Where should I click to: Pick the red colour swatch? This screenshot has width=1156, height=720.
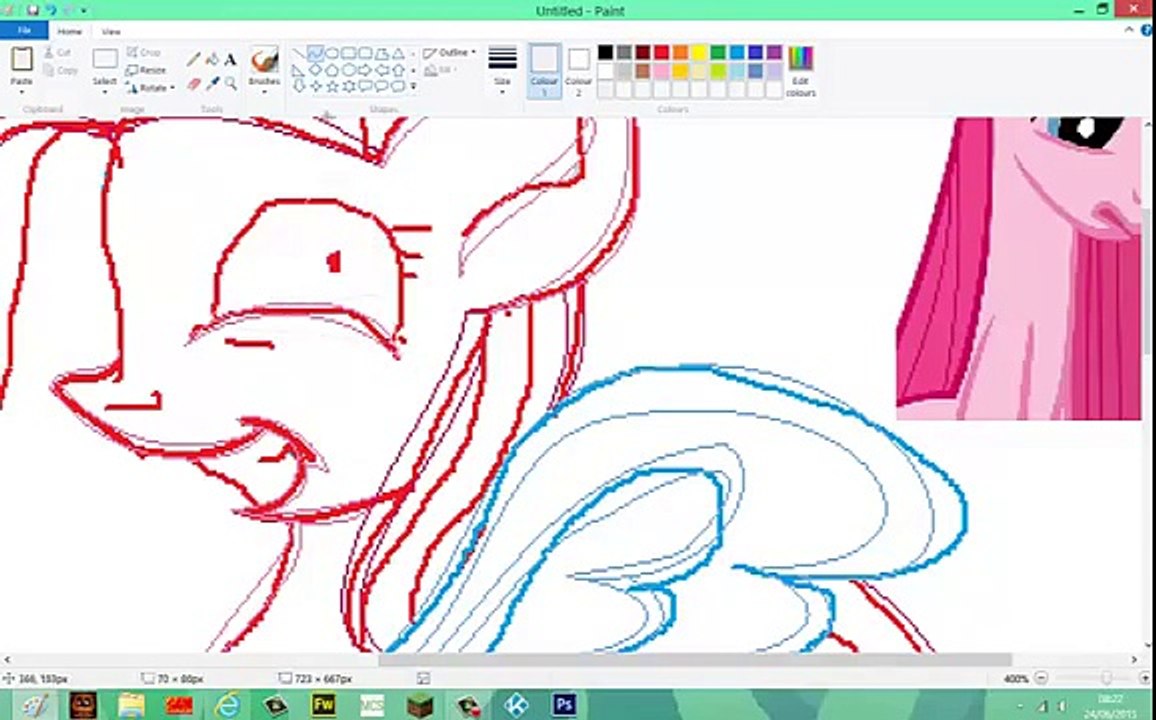pos(661,52)
